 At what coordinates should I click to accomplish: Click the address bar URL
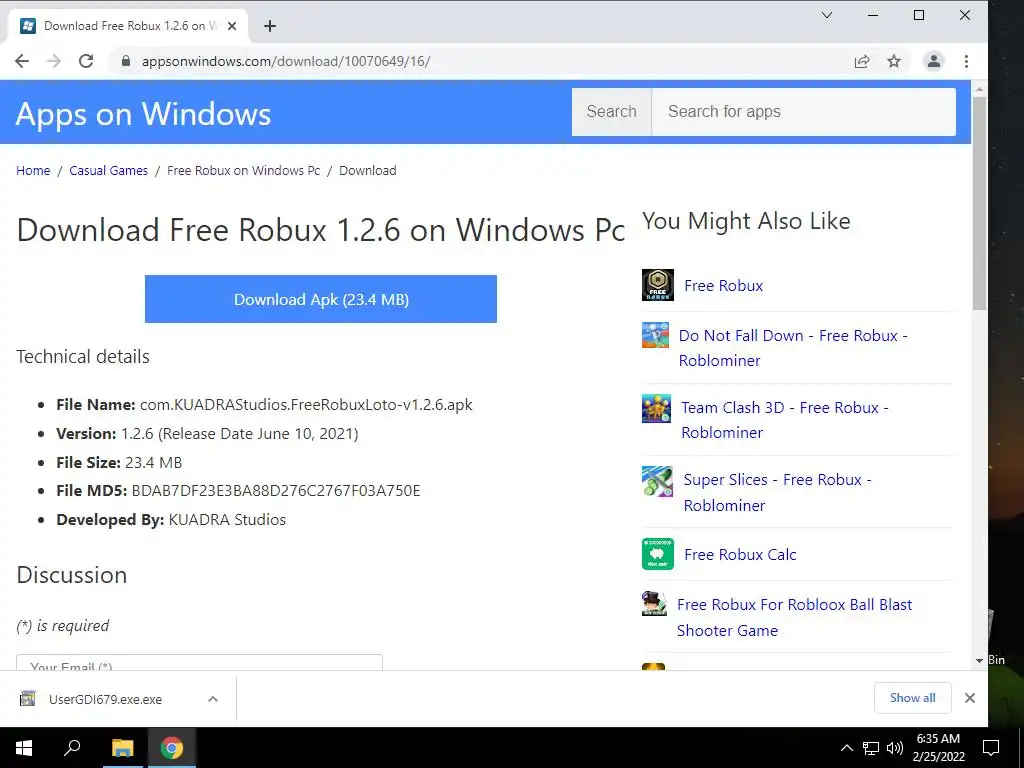click(x=286, y=61)
